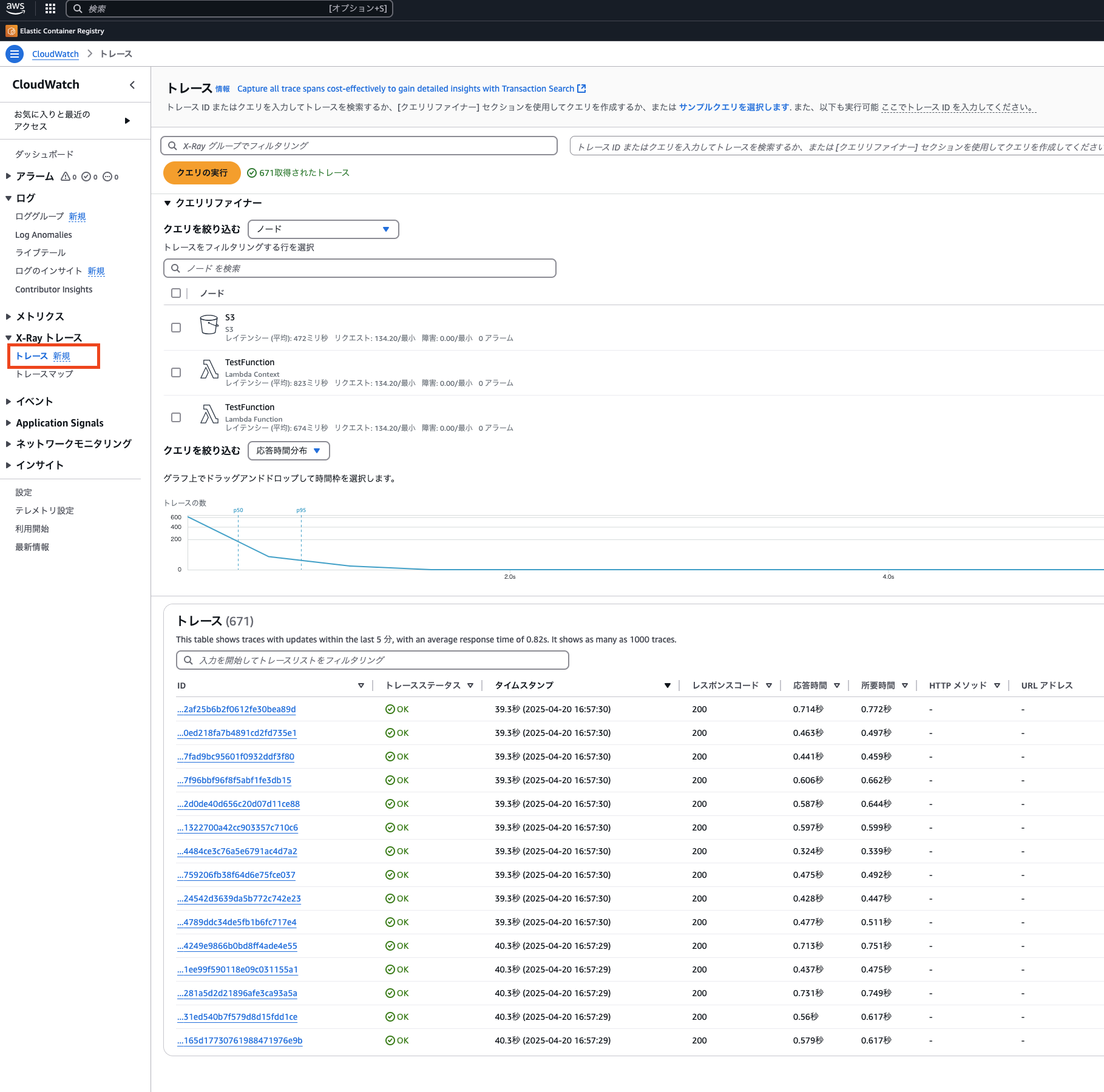Expand the ネットワークモニタリング sidebar section
1104x1092 pixels.
point(8,444)
